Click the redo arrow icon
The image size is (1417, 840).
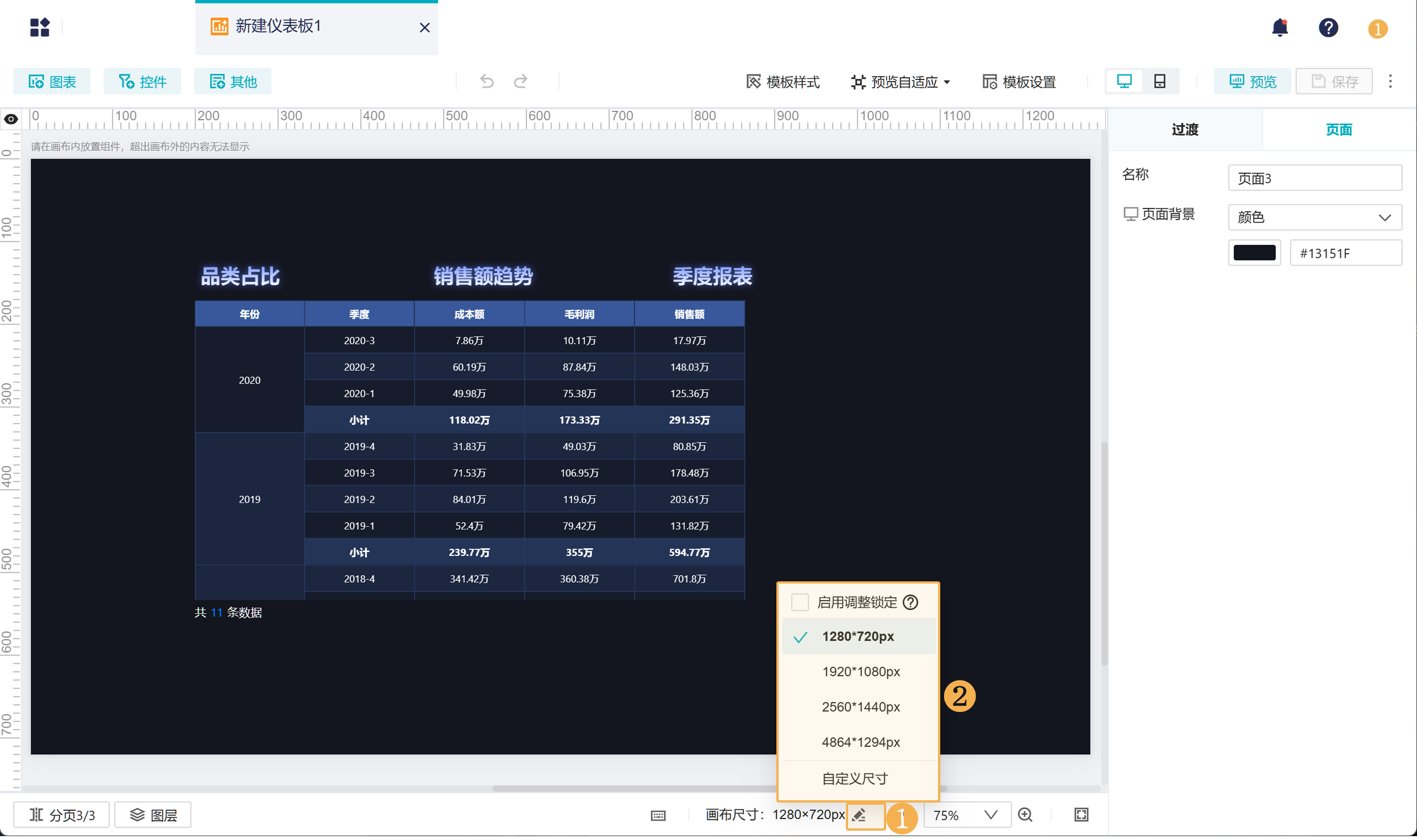pos(521,82)
